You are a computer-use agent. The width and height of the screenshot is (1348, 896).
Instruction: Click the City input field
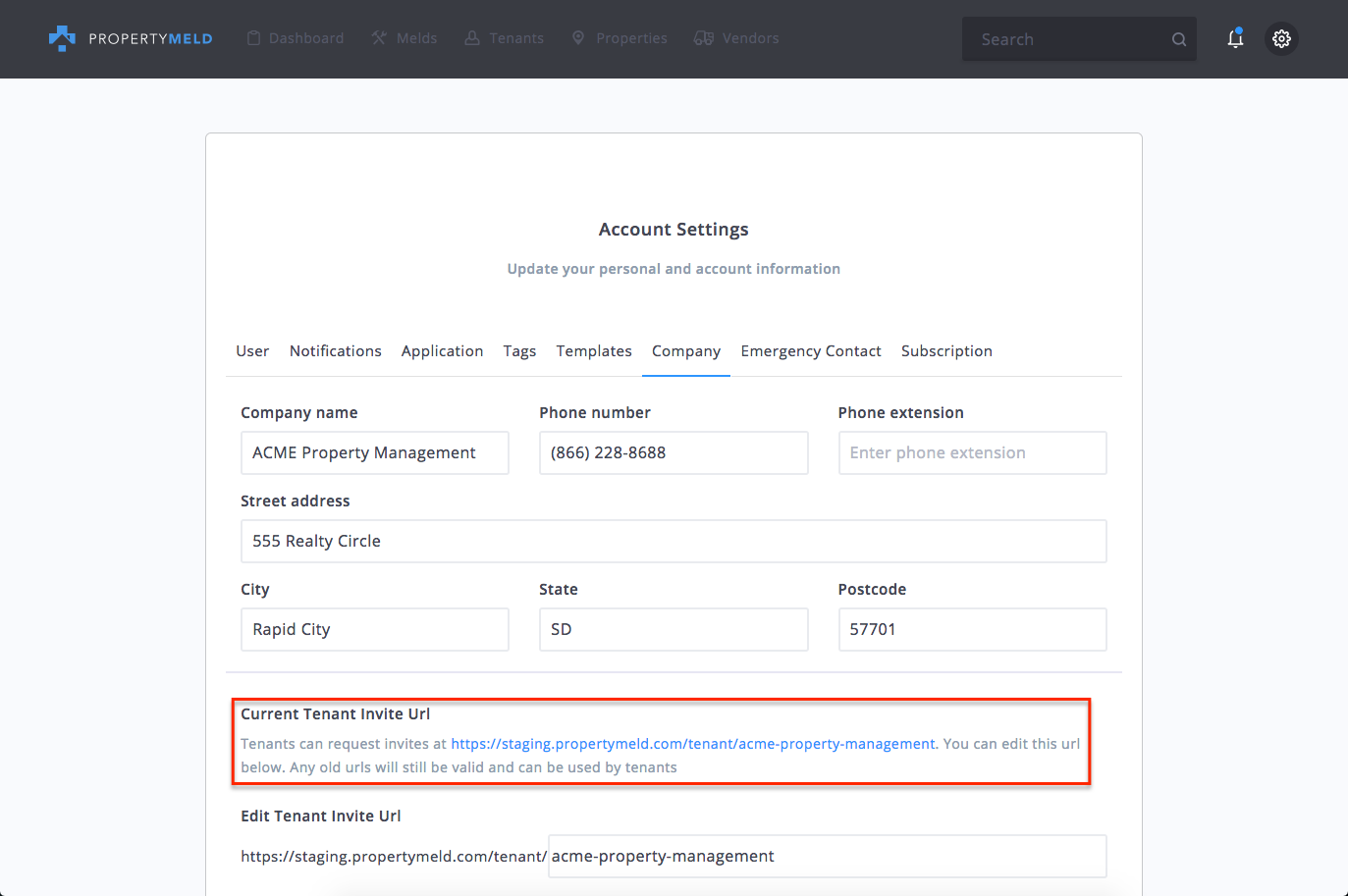coord(375,629)
